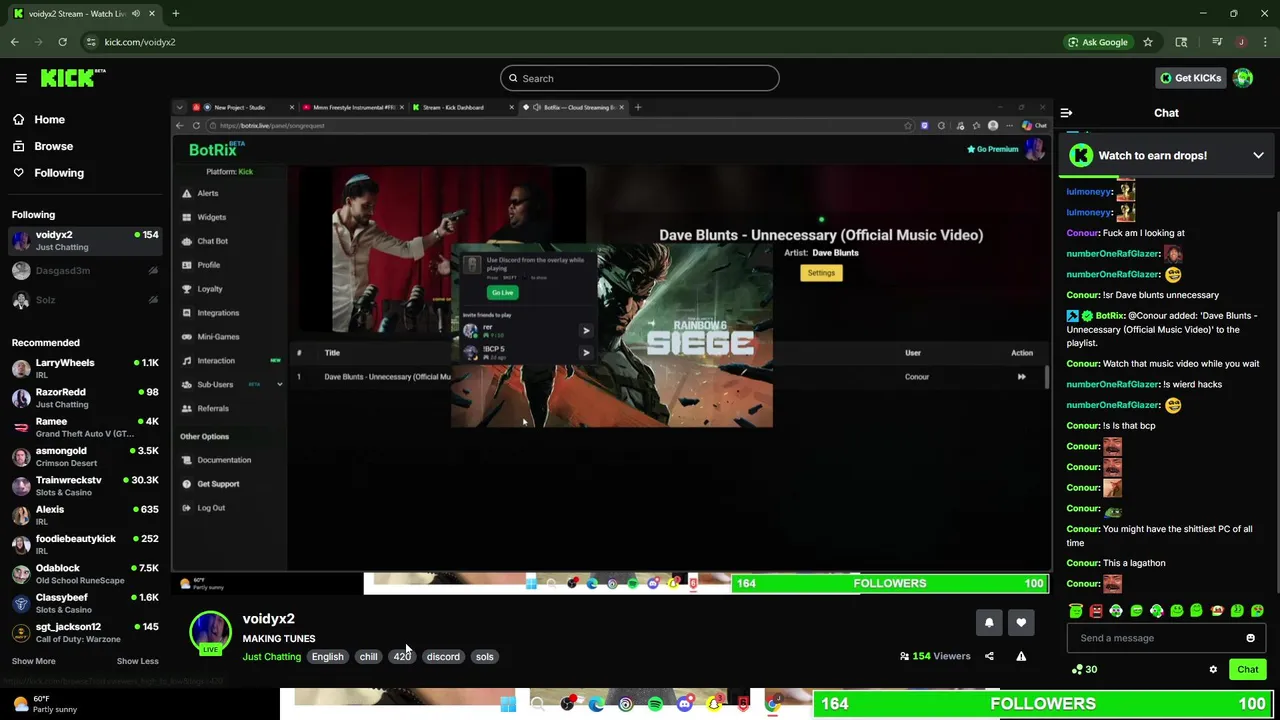1280x720 pixels.
Task: Send message with green Chat button
Action: coord(1248,670)
